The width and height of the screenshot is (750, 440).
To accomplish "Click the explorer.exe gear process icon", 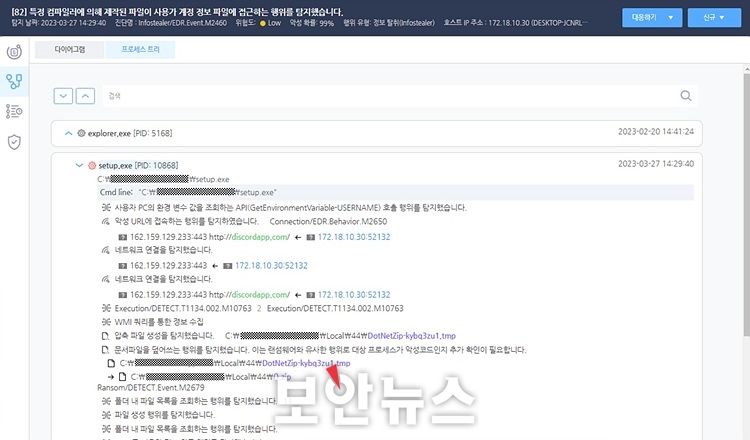I will [x=81, y=133].
